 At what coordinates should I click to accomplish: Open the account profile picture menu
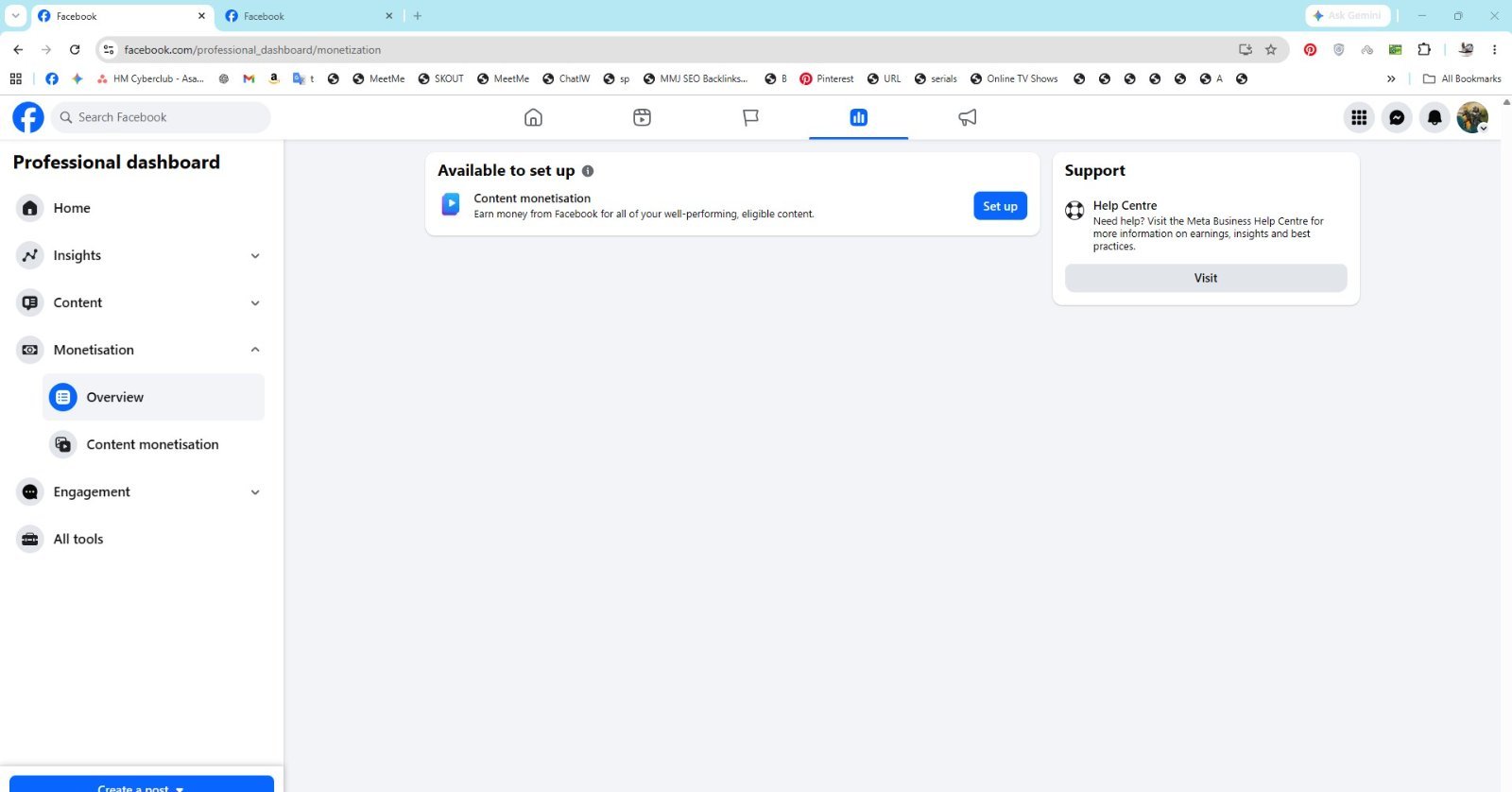1472,117
